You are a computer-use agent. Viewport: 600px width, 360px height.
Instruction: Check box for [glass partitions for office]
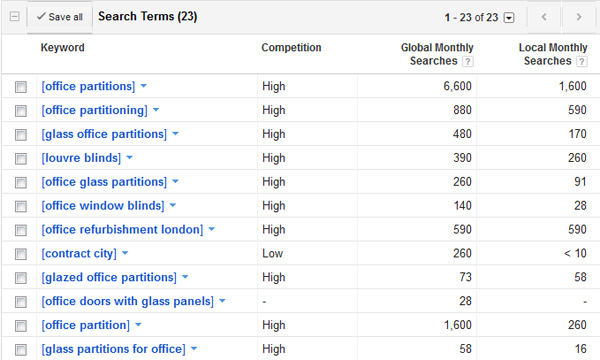coord(21,350)
